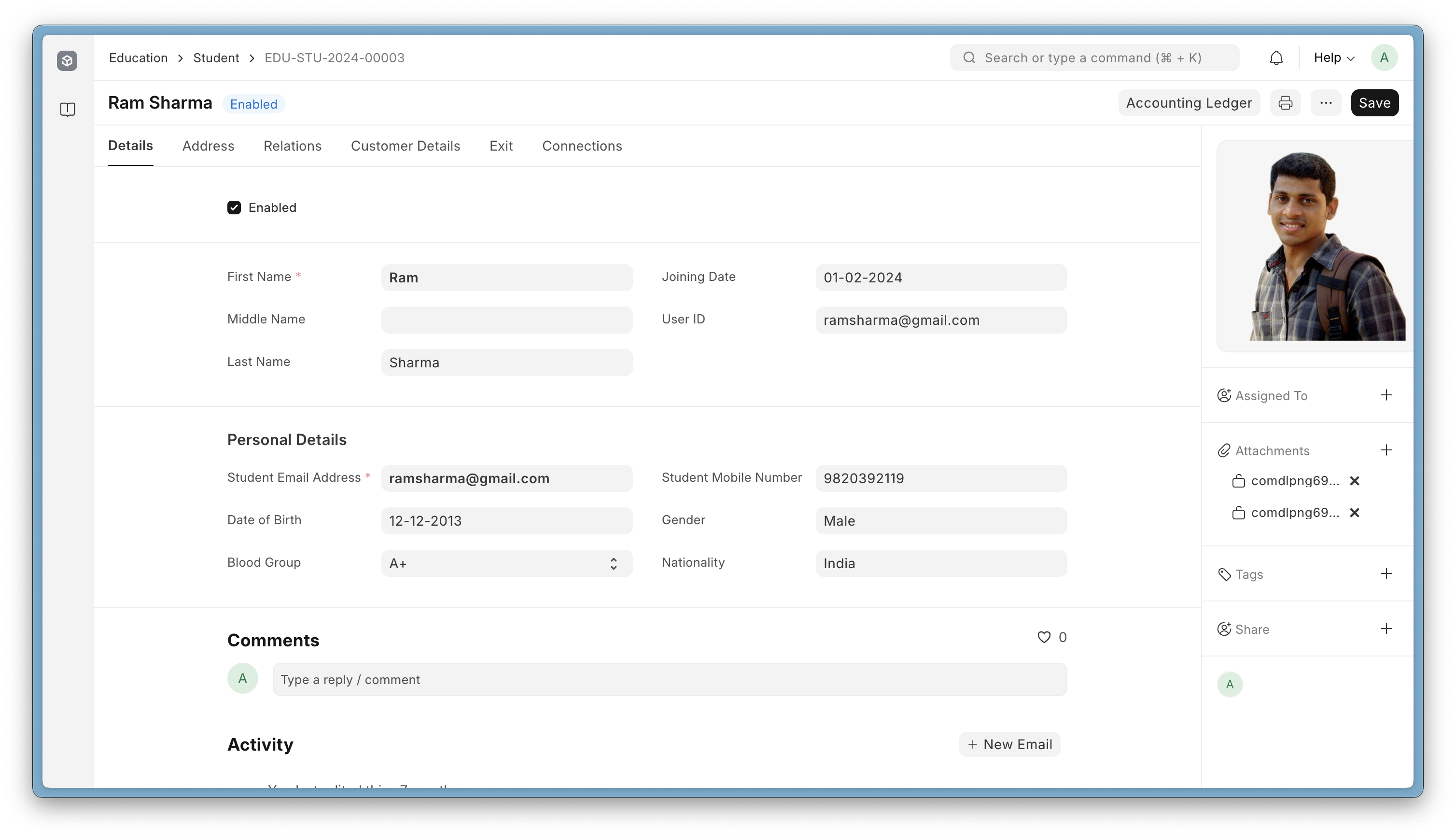
Task: Click the Student Mobile Number field
Action: click(941, 478)
